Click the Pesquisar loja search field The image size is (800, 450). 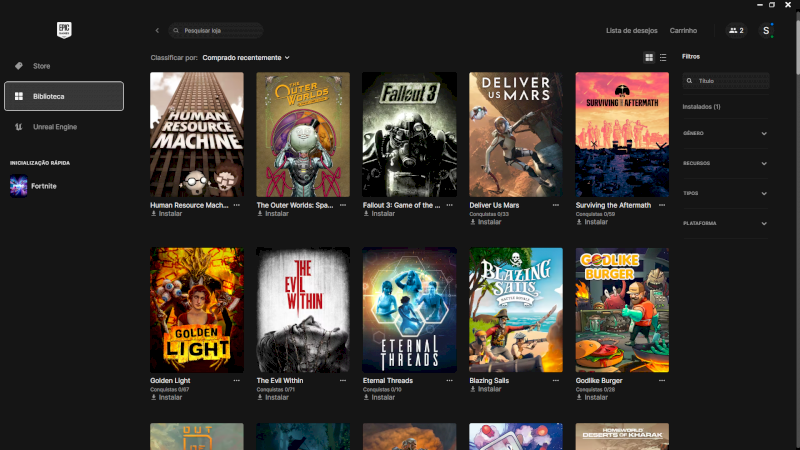(220, 31)
